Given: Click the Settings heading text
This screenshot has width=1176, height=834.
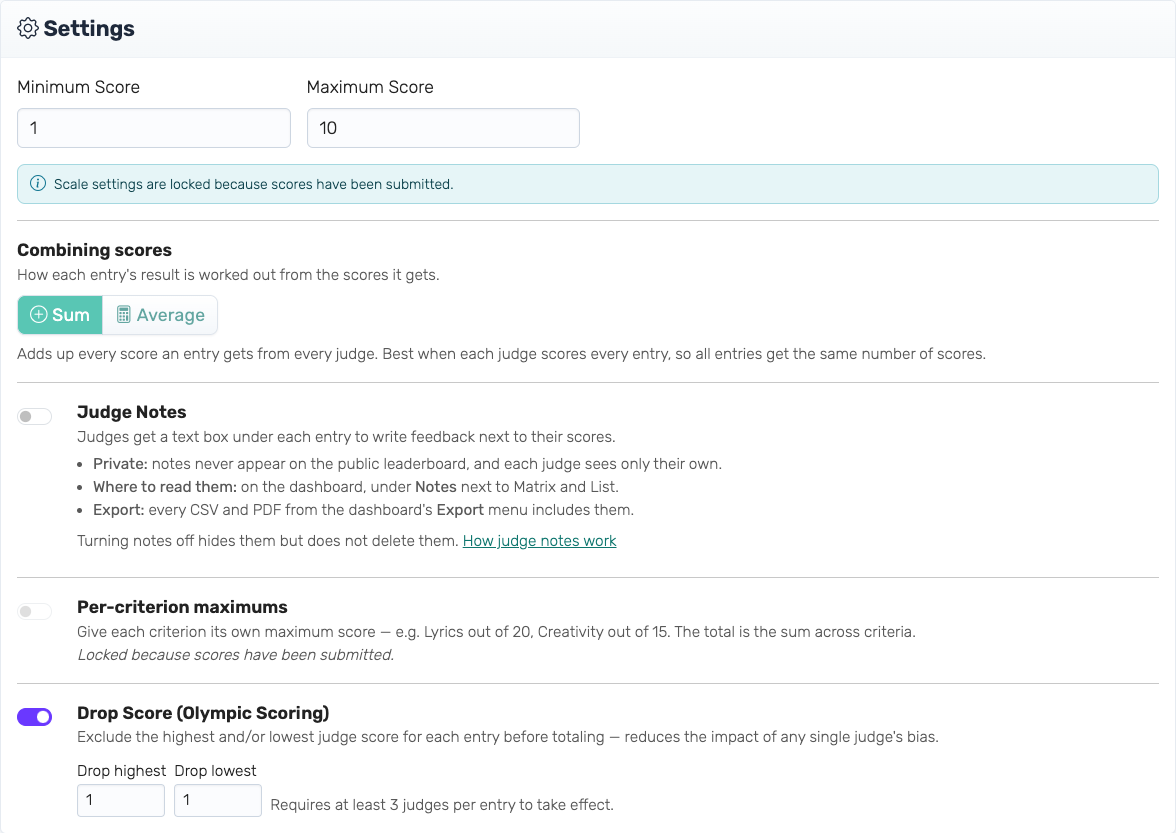Looking at the screenshot, I should pyautogui.click(x=89, y=28).
